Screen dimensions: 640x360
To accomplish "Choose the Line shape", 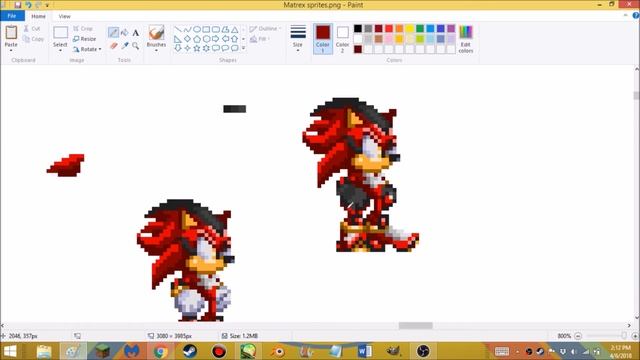I will click(178, 29).
